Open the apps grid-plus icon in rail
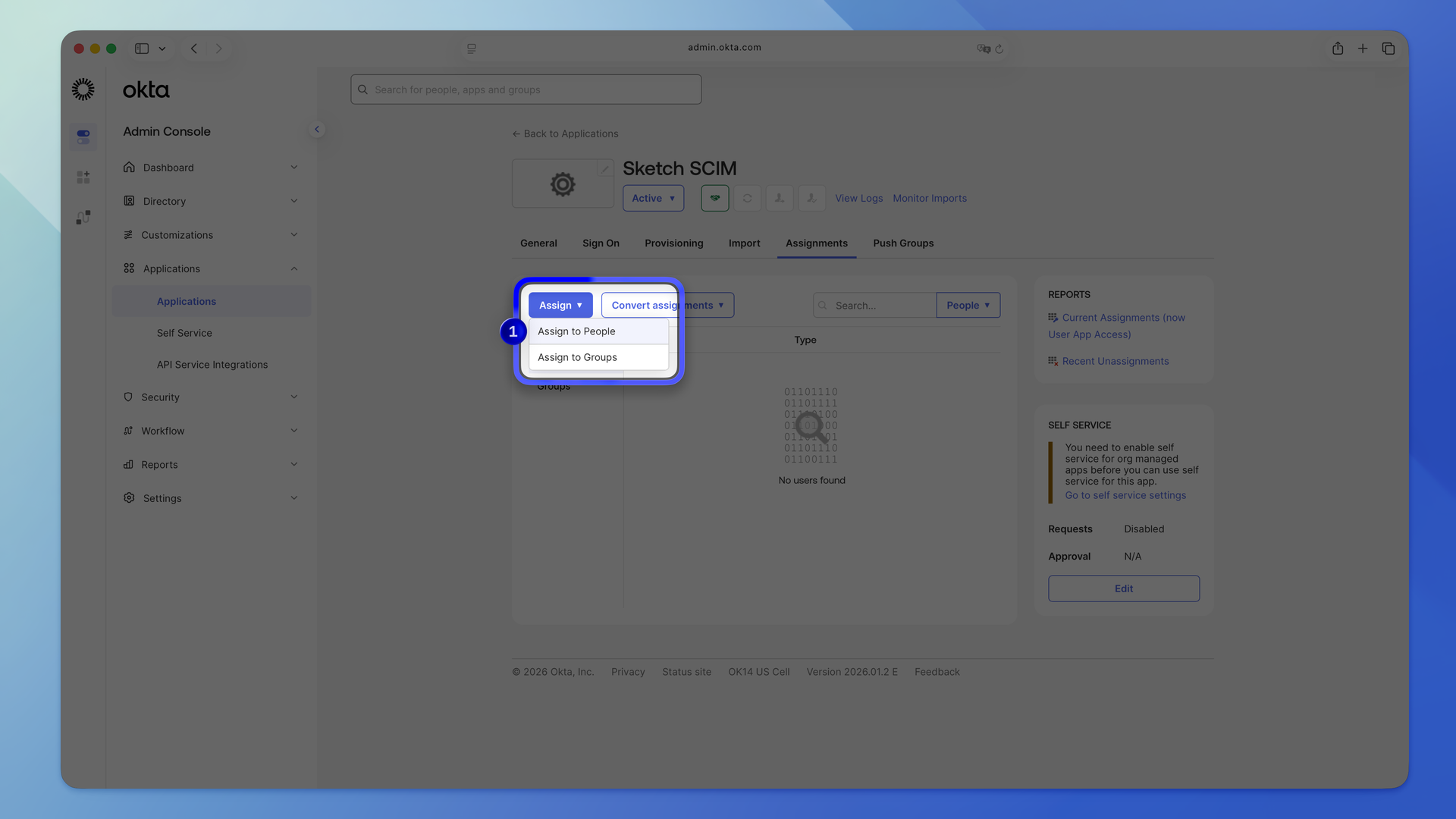 [83, 177]
